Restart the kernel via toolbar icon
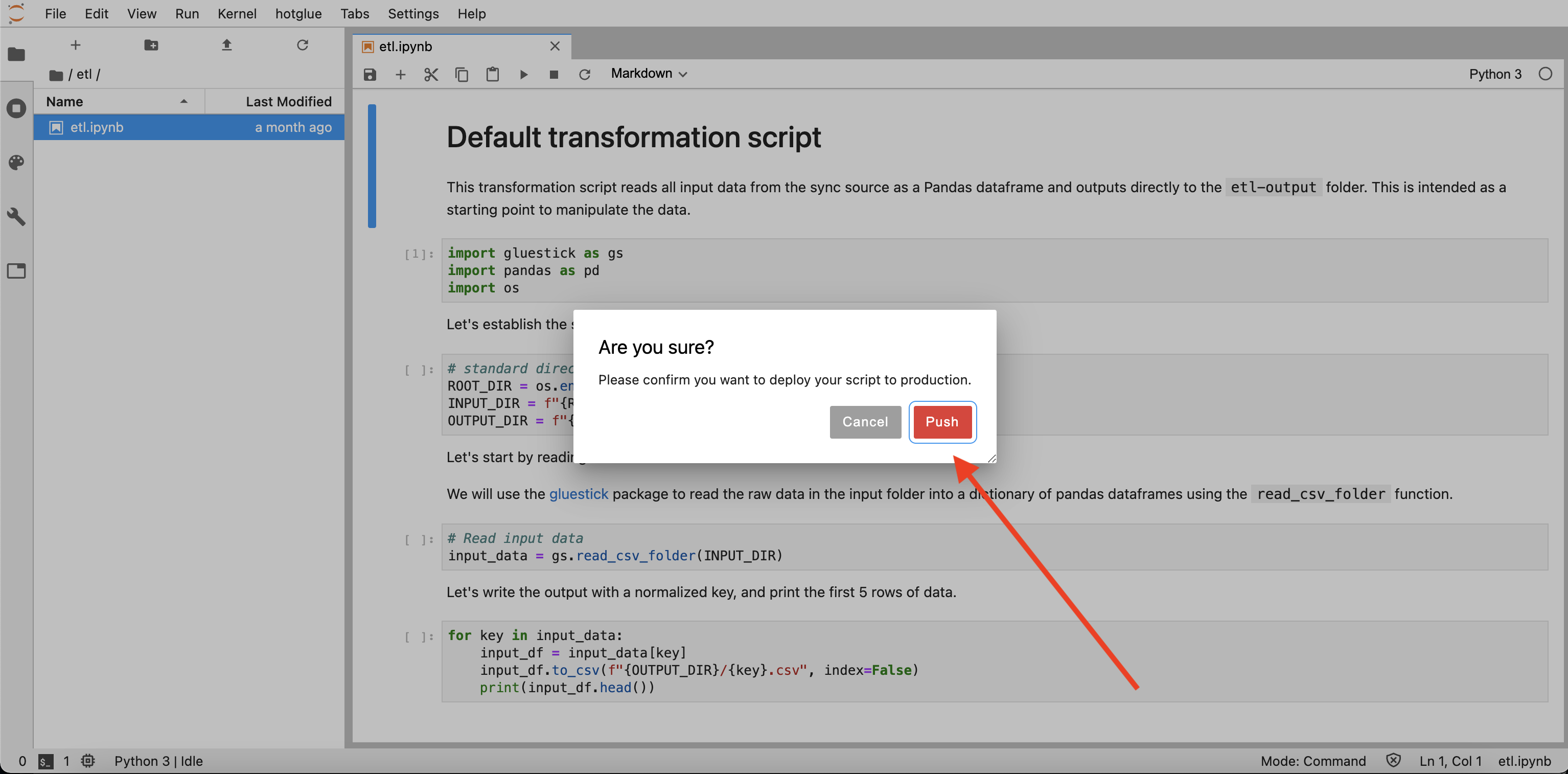The width and height of the screenshot is (1568, 774). 584,74
